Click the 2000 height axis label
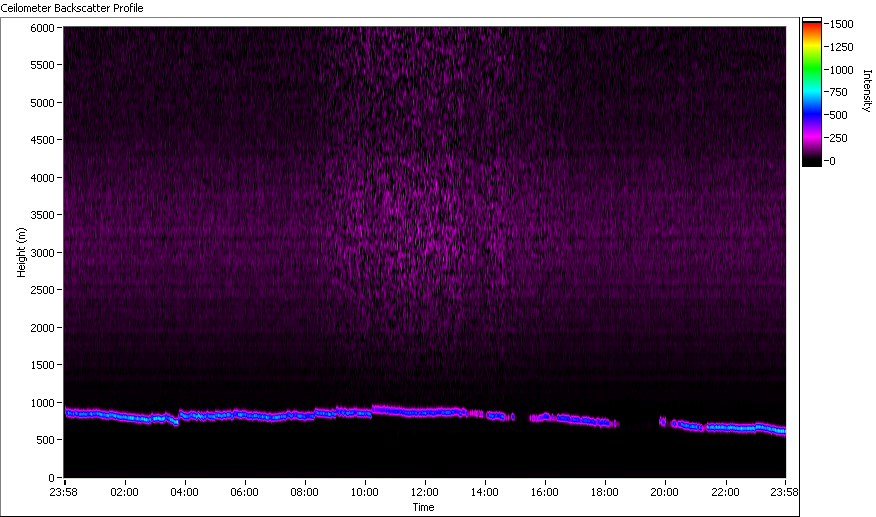 [x=42, y=328]
